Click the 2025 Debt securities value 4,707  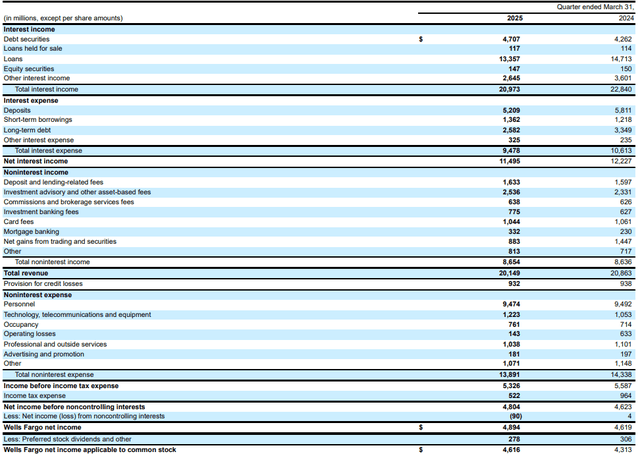pyautogui.click(x=511, y=39)
